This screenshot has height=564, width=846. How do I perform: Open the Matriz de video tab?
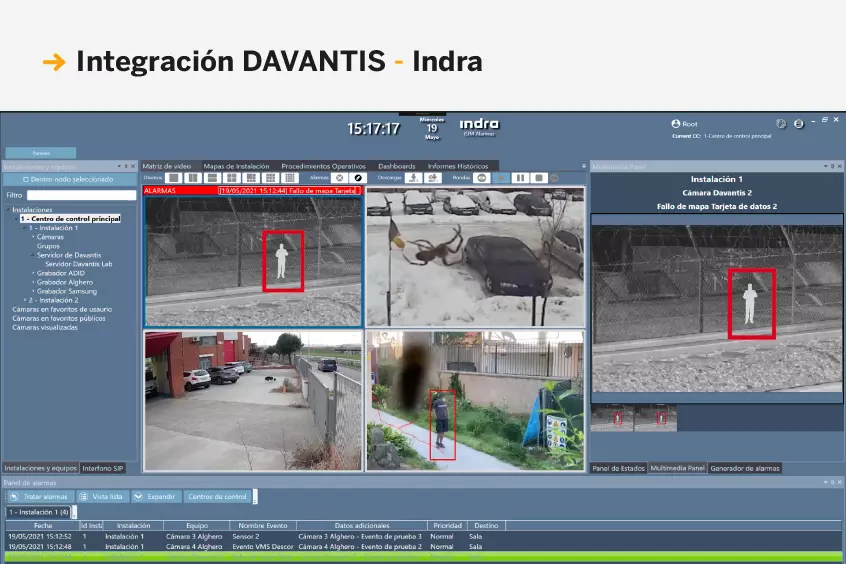click(x=167, y=166)
